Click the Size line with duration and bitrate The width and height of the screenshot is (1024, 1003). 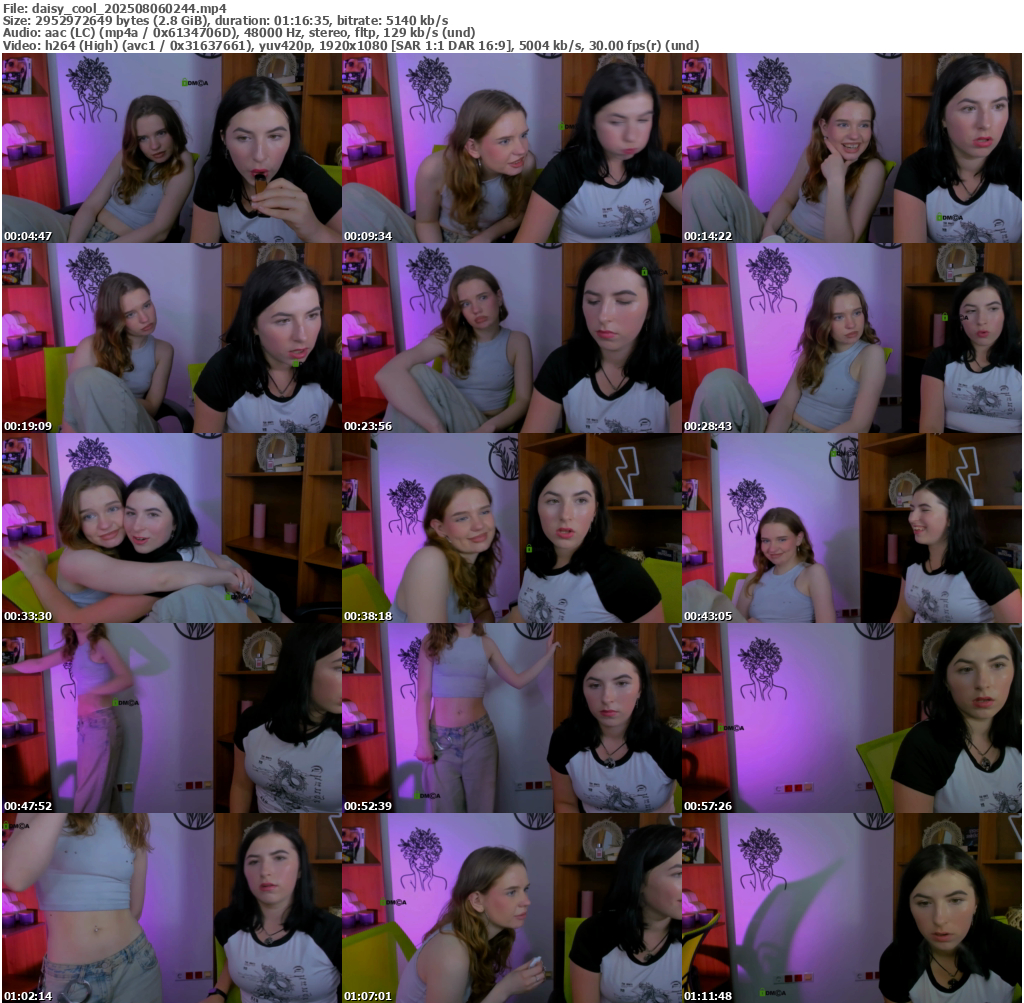[225, 21]
